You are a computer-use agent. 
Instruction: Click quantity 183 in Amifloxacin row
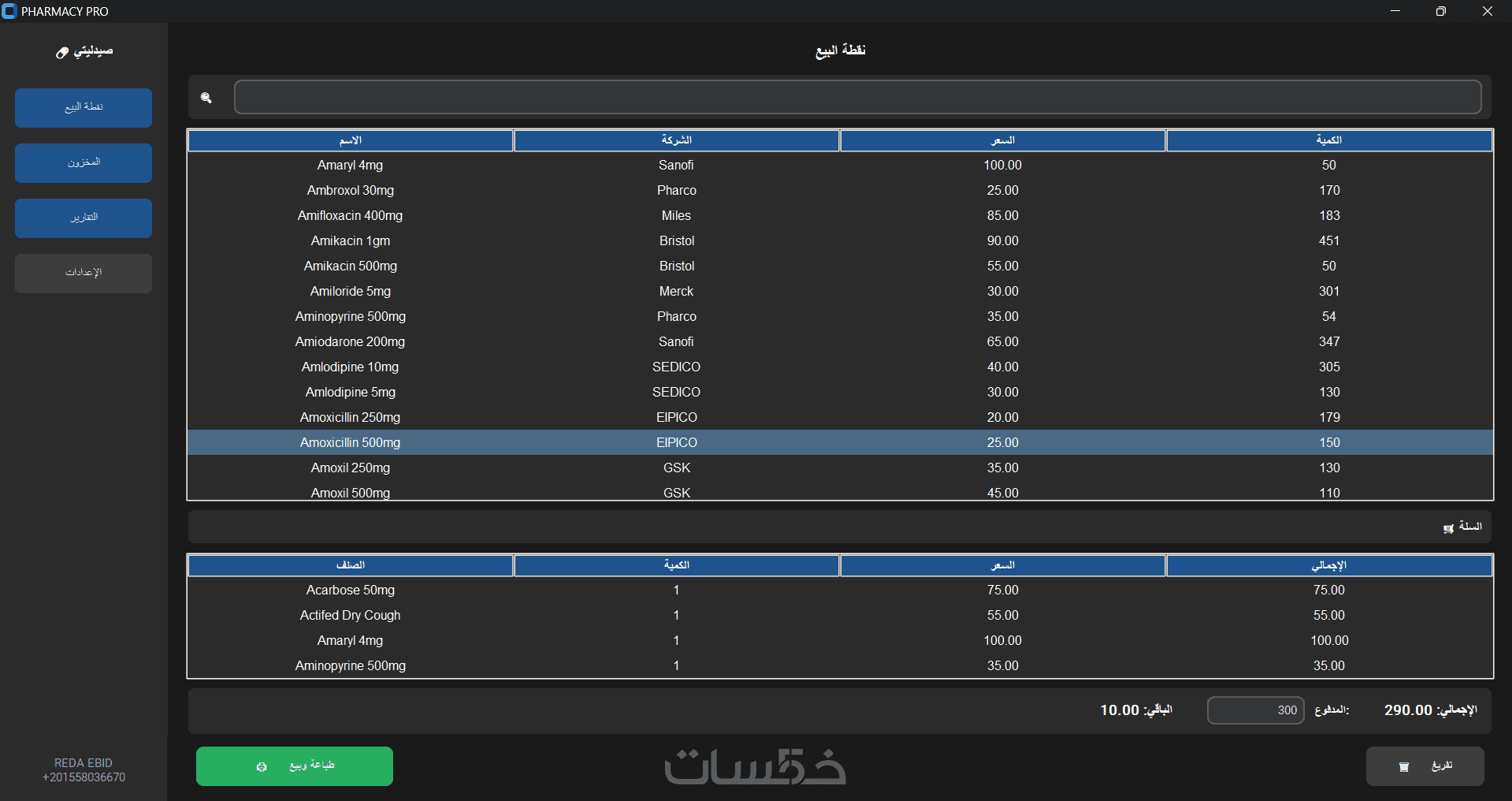(x=1329, y=215)
